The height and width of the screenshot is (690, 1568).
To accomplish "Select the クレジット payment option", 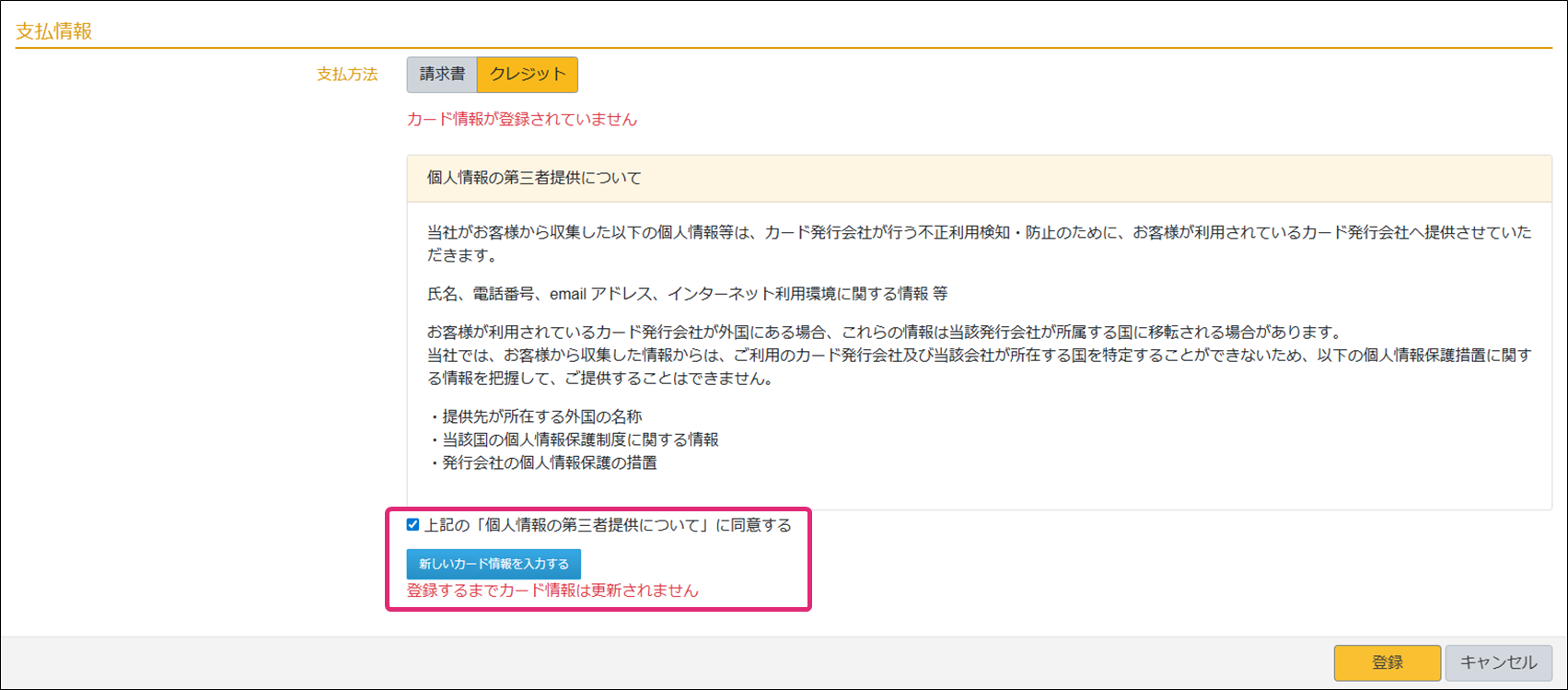I will (x=528, y=75).
